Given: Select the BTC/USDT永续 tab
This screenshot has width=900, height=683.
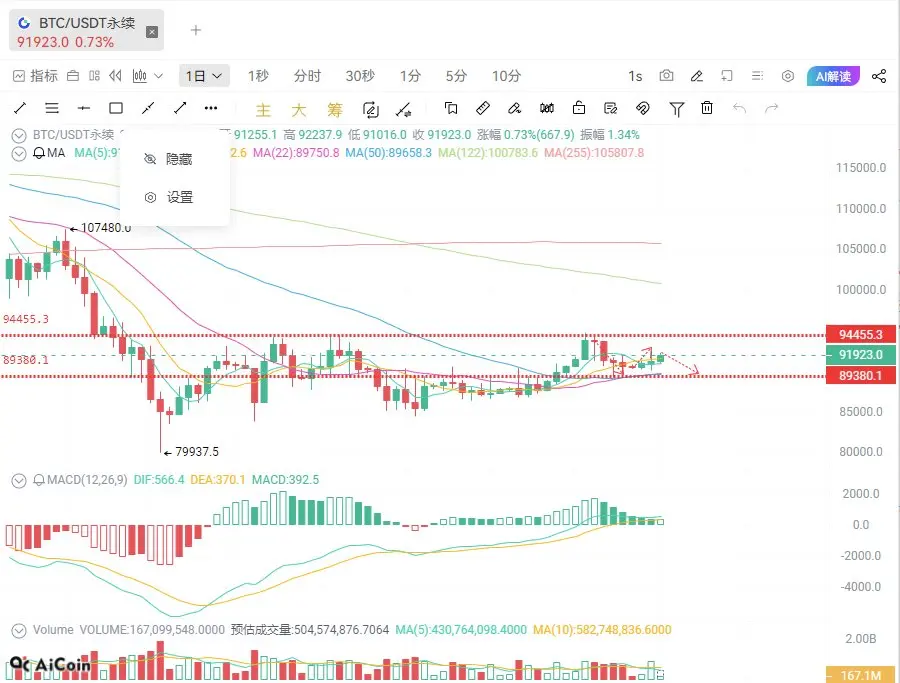Looking at the screenshot, I should tap(86, 30).
